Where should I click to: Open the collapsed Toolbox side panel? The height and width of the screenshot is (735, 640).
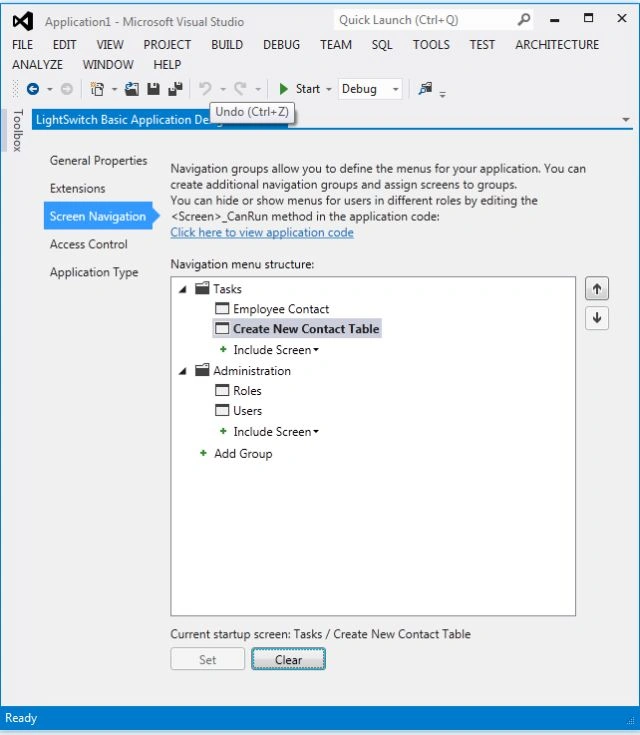[17, 130]
